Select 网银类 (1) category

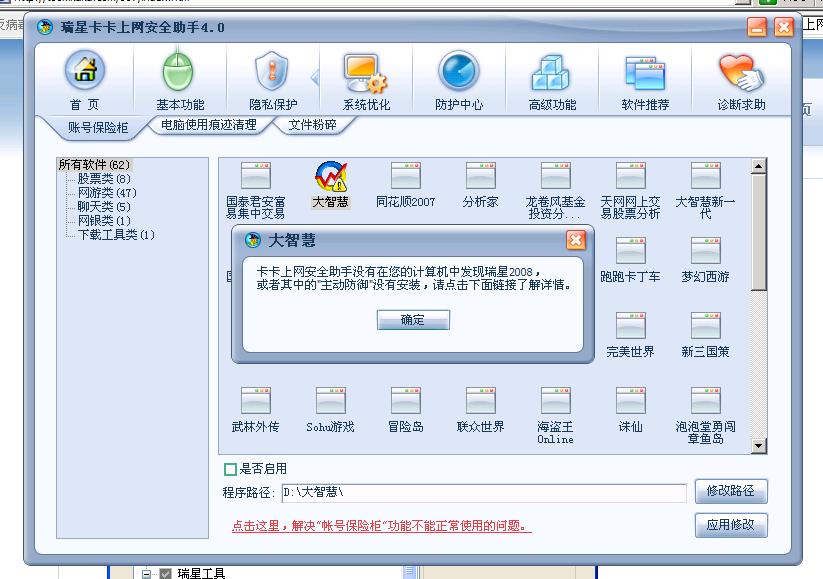(x=104, y=220)
